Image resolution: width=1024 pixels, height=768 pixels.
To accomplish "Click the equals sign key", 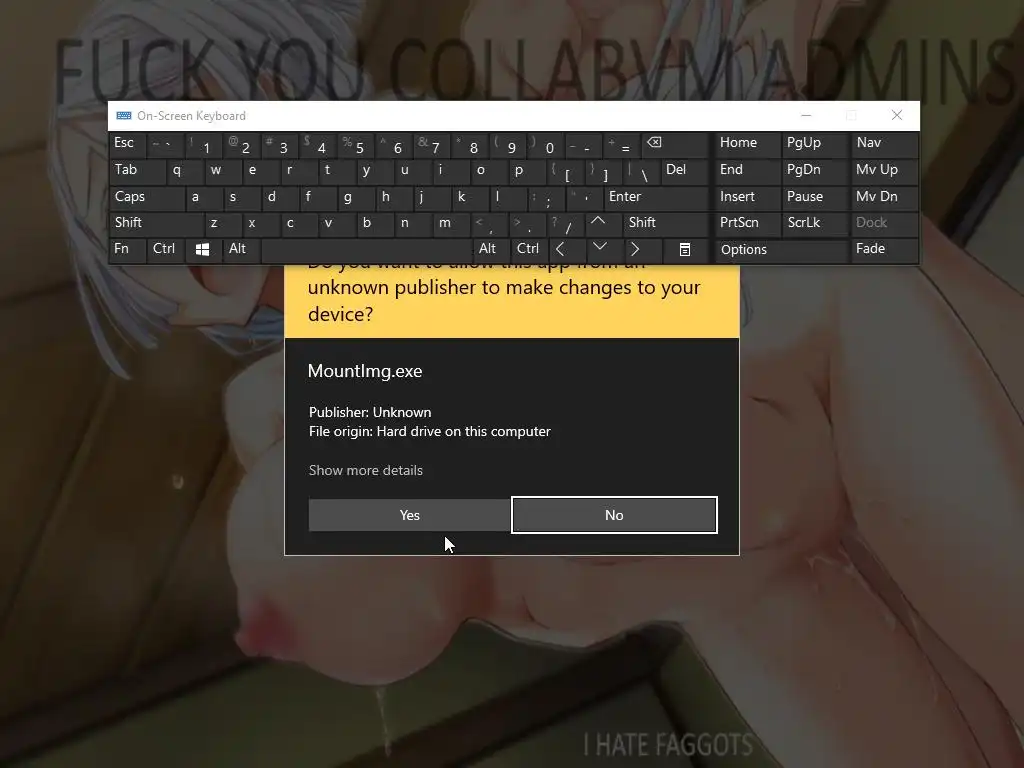I will pyautogui.click(x=621, y=144).
